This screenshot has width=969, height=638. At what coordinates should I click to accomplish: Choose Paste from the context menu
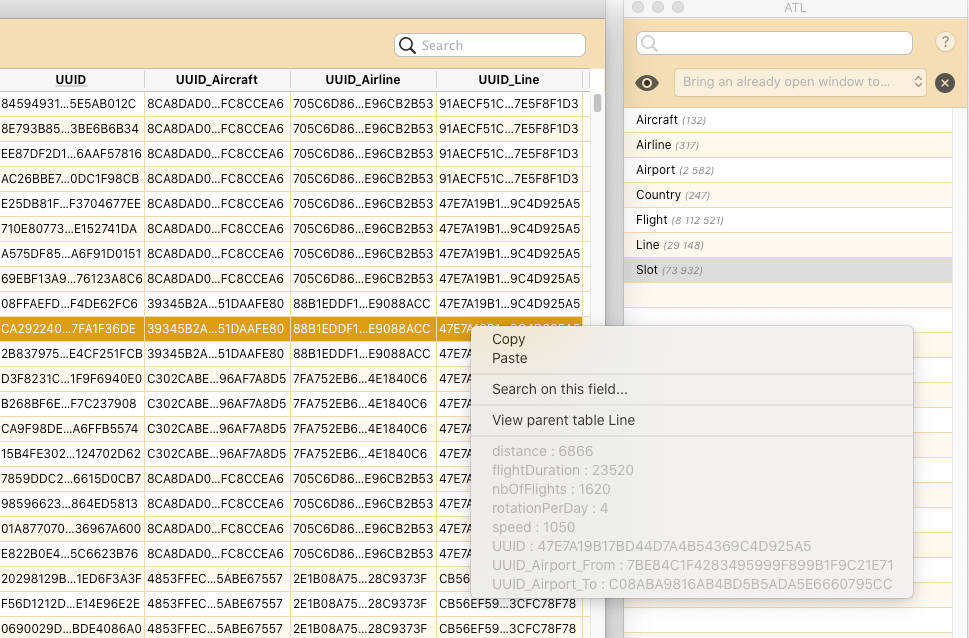coord(510,359)
